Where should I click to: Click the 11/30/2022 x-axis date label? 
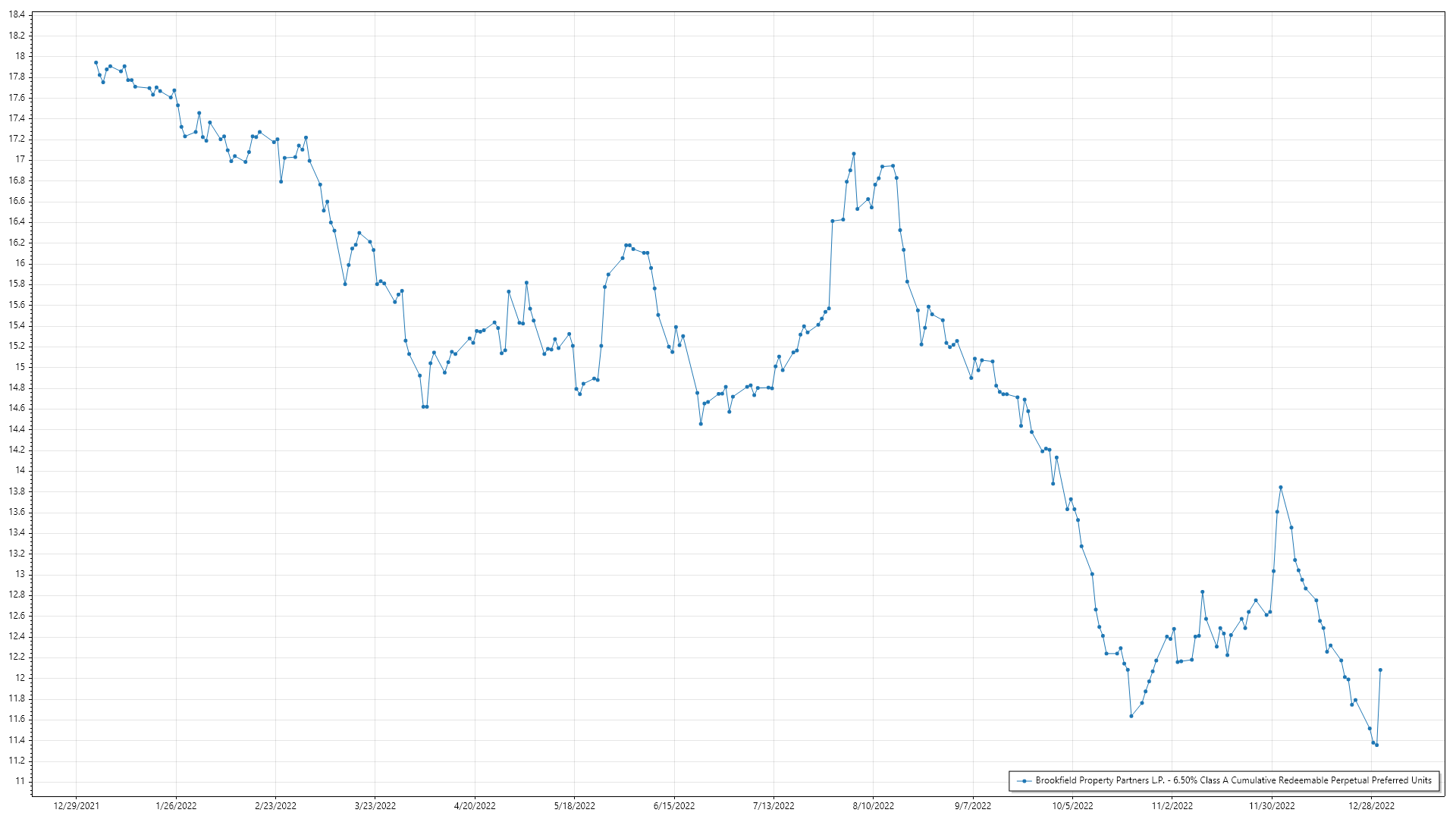tap(1272, 806)
